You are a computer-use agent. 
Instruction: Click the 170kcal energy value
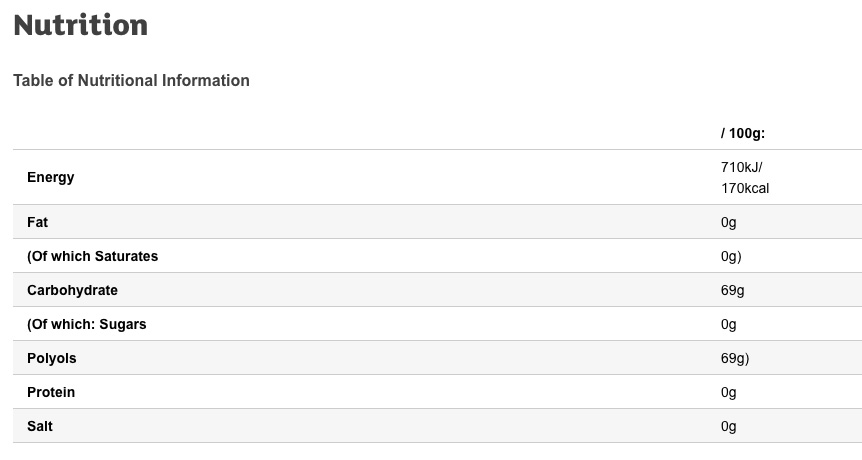(x=745, y=188)
